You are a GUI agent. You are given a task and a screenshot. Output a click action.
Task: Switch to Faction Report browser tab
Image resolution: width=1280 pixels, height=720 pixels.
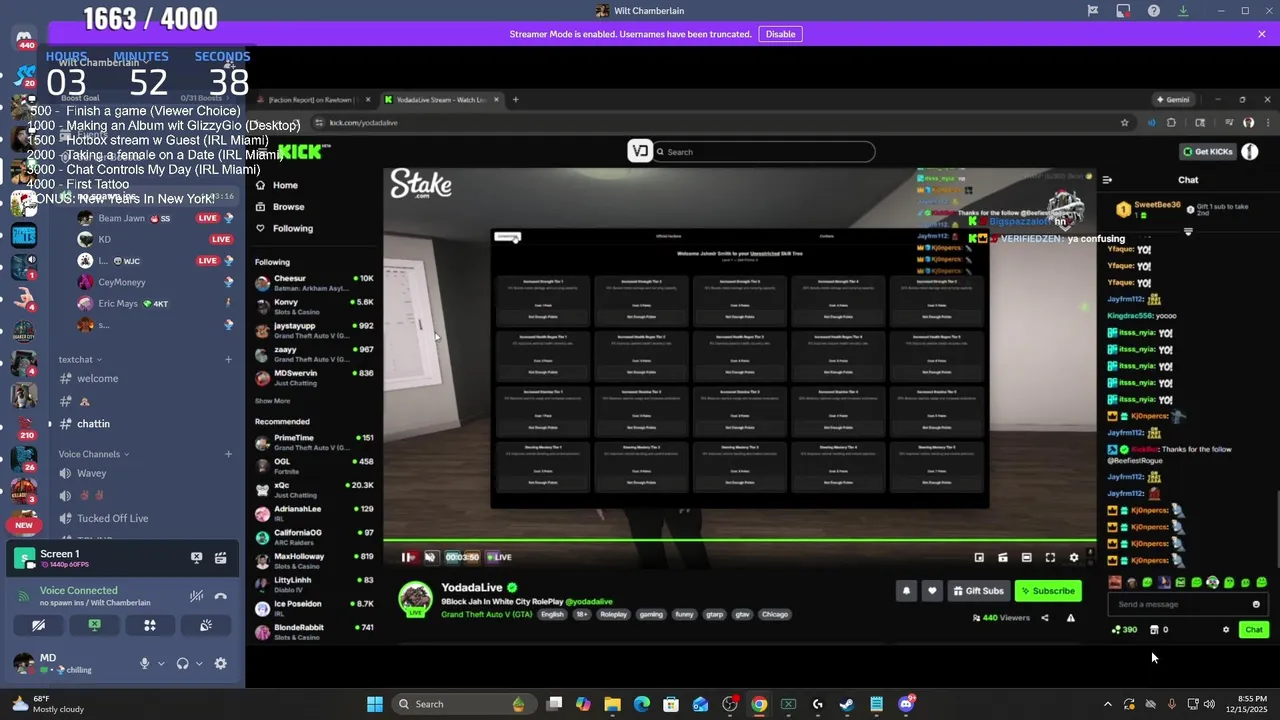315,100
